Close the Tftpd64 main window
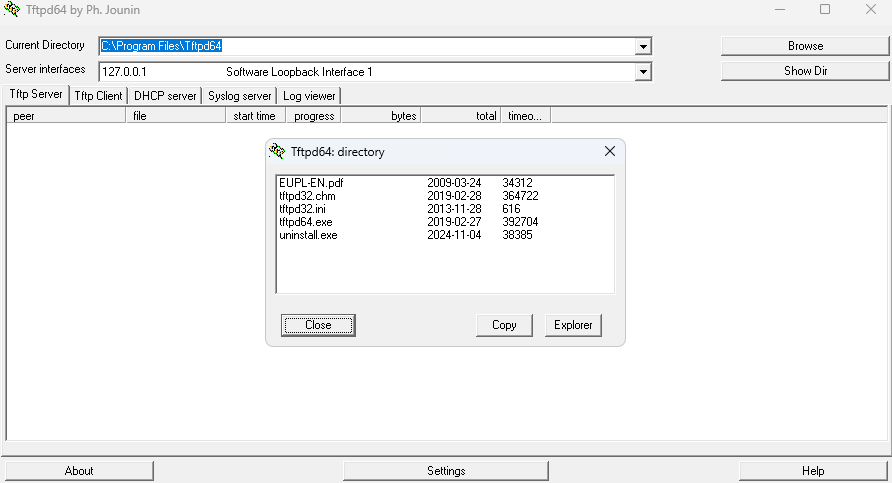This screenshot has height=483, width=892. 870,9
